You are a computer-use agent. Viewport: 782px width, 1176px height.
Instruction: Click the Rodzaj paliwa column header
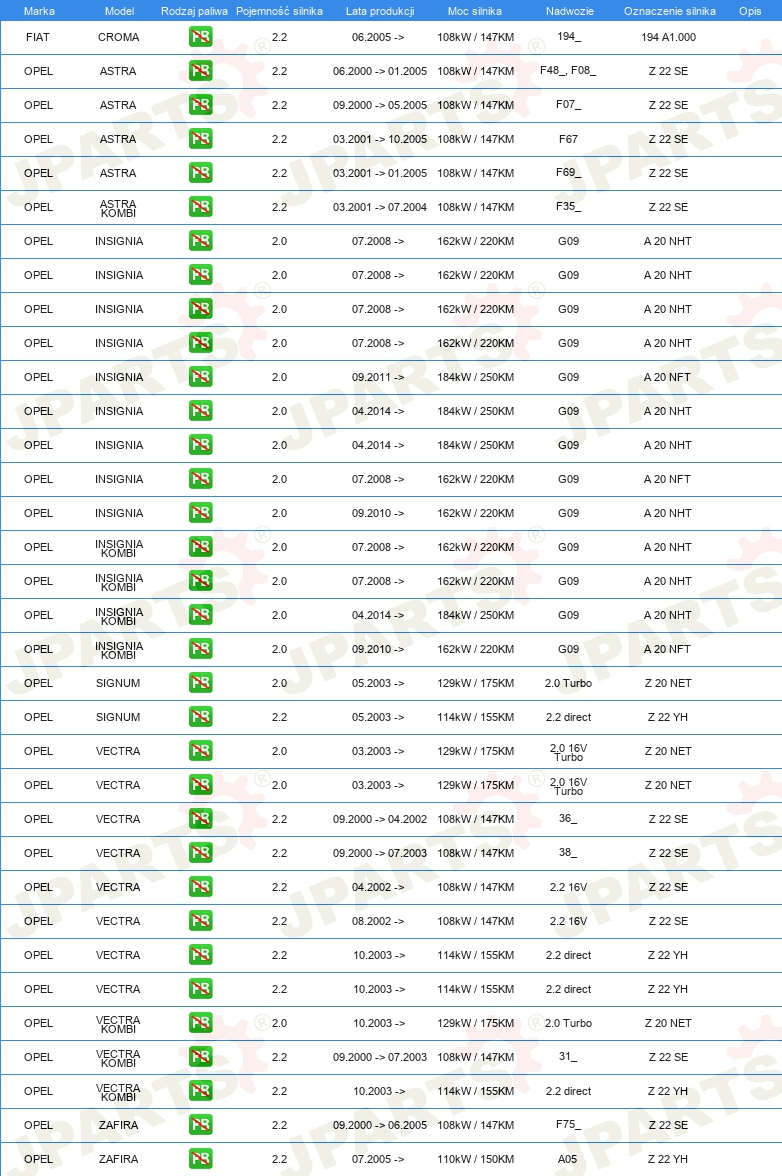pyautogui.click(x=194, y=11)
